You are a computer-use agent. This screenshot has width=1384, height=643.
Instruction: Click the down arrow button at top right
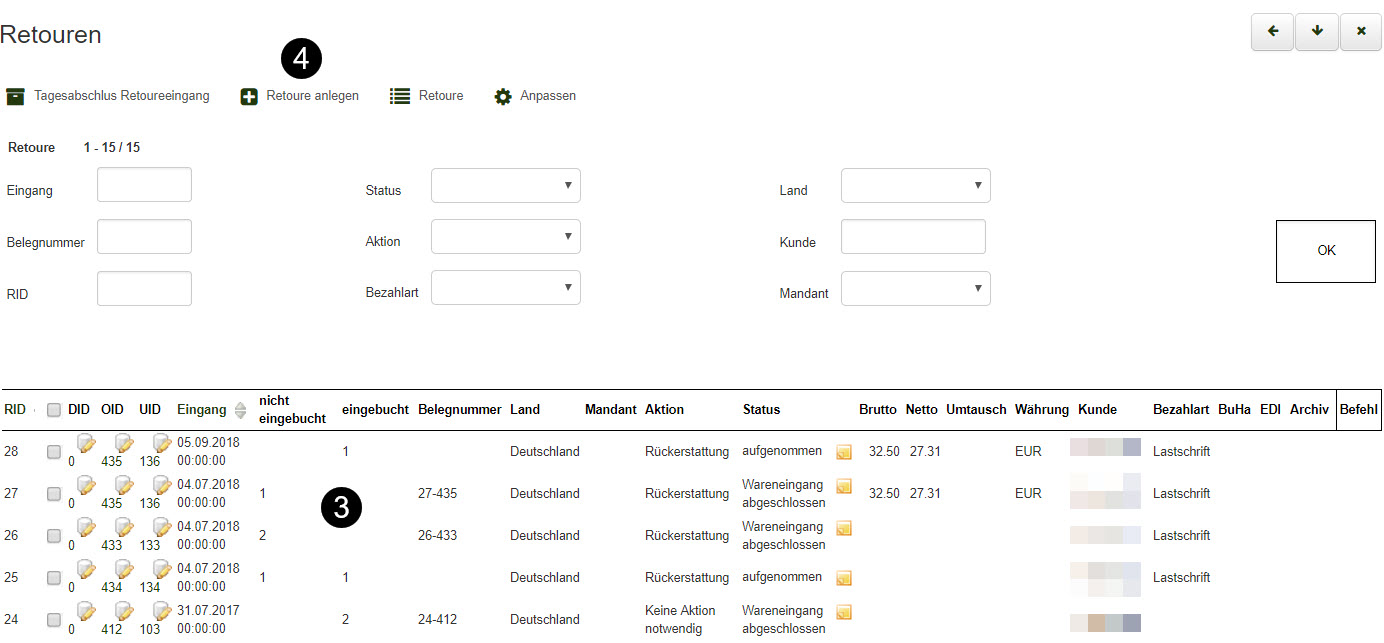click(1317, 31)
